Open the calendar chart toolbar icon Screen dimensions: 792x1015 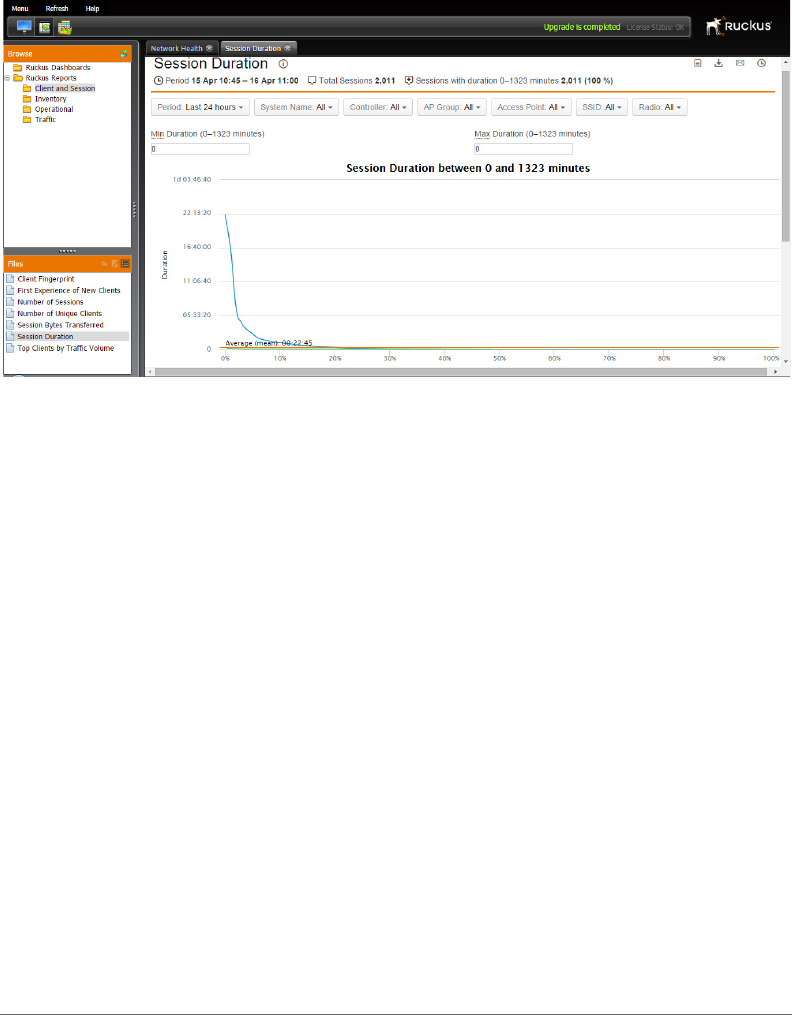click(x=64, y=27)
